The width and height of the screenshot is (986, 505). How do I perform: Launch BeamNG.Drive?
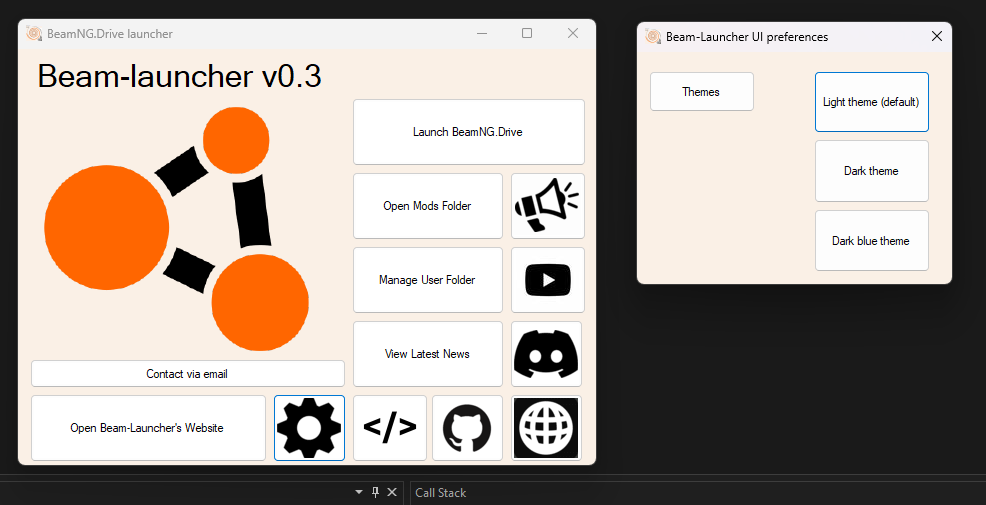469,132
